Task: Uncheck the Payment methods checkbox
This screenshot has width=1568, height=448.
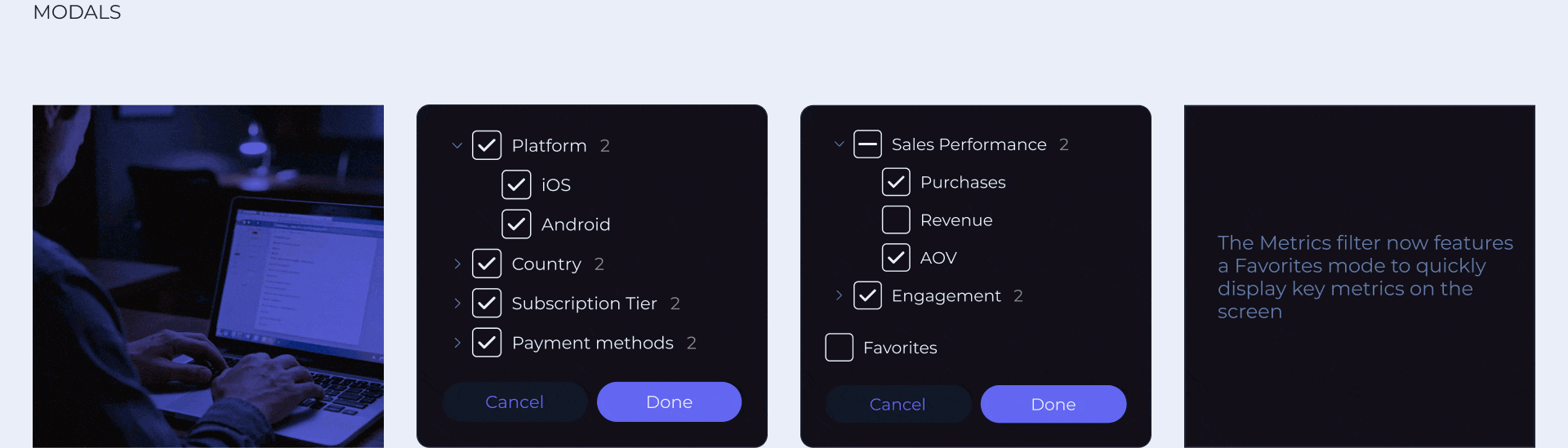Action: 487,343
